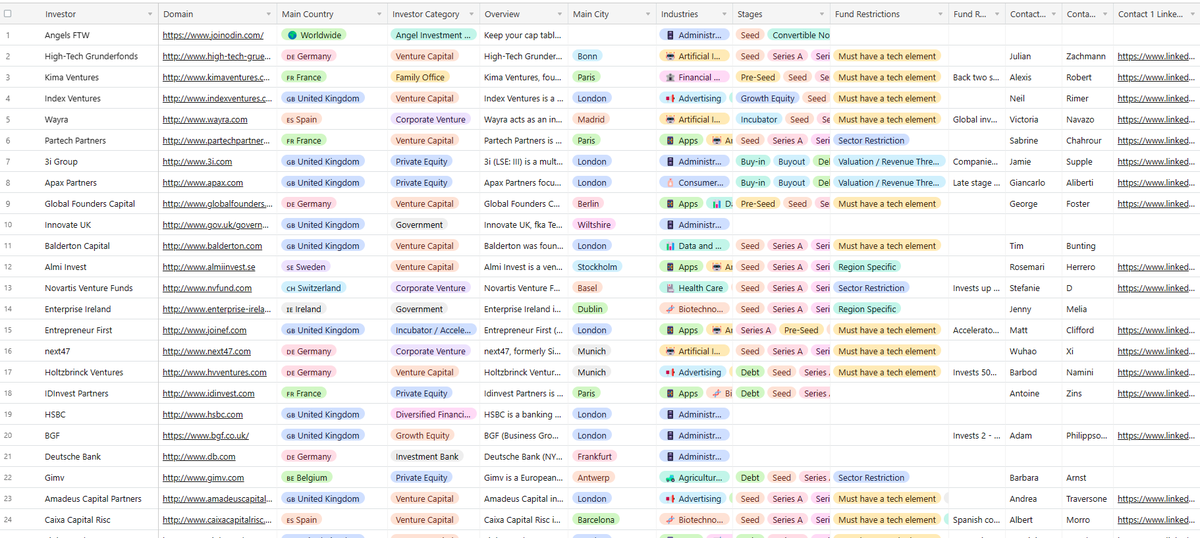
Task: Open the Industries column dropdown arrow
Action: (x=724, y=14)
